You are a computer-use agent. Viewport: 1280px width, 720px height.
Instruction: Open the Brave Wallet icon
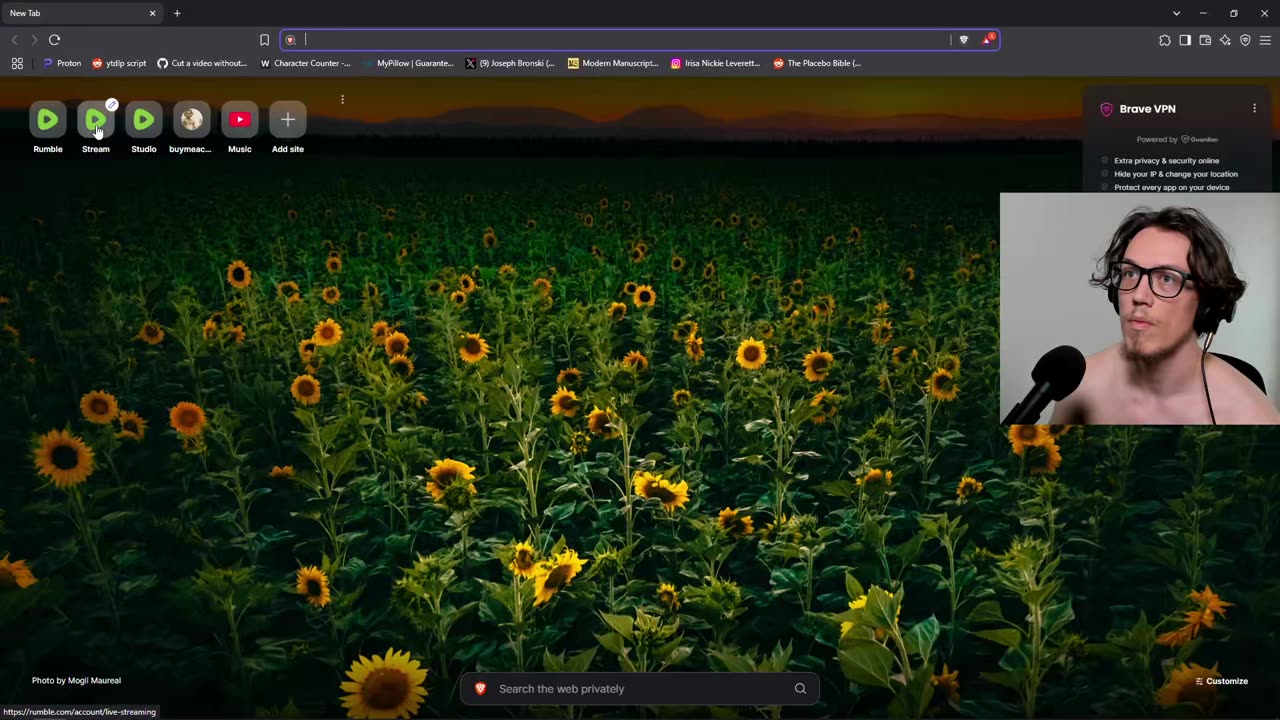[1205, 40]
